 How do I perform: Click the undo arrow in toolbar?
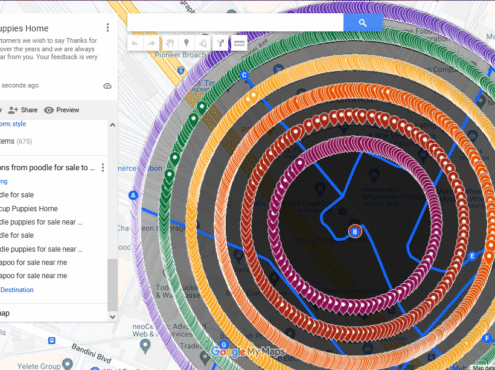tap(135, 43)
